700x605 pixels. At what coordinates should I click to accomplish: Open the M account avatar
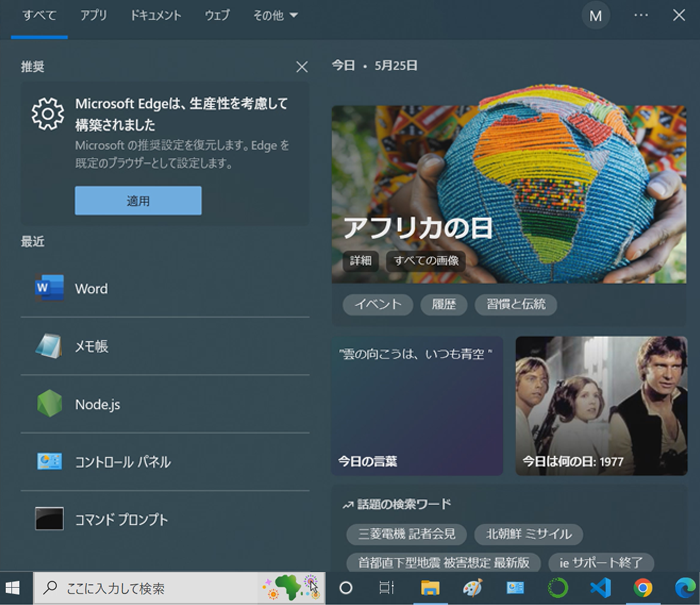[596, 16]
